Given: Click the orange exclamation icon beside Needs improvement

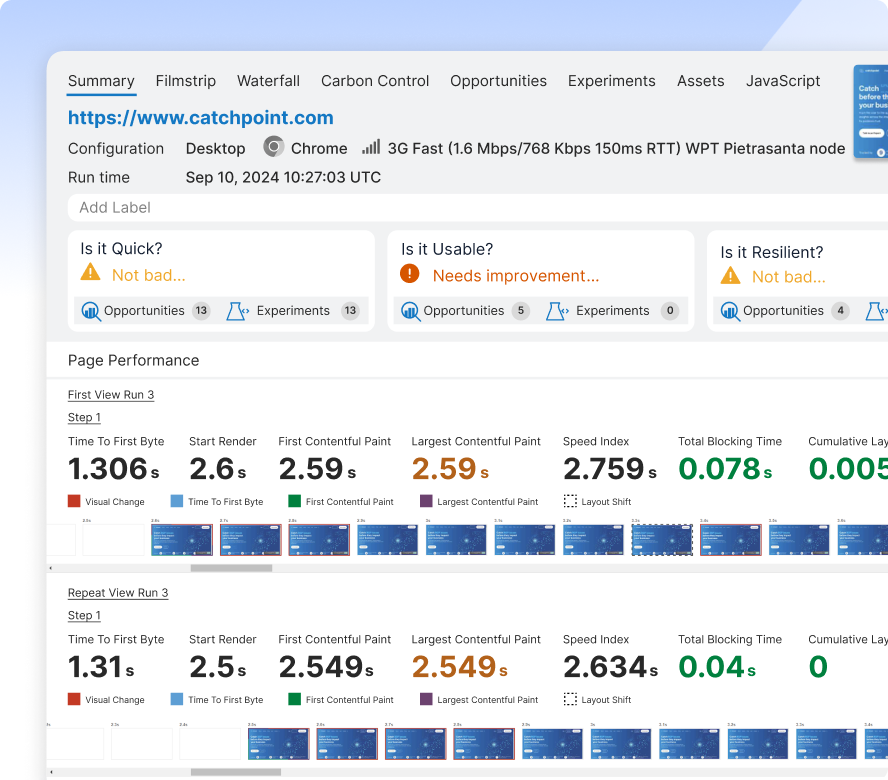Looking at the screenshot, I should [x=409, y=274].
